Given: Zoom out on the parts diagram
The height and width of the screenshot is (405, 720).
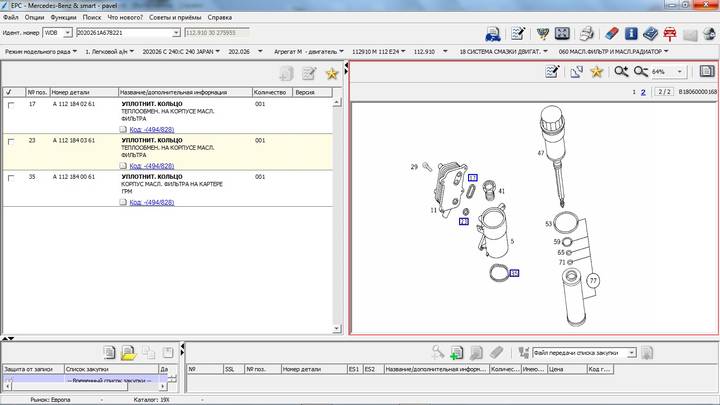Looking at the screenshot, I should (640, 72).
